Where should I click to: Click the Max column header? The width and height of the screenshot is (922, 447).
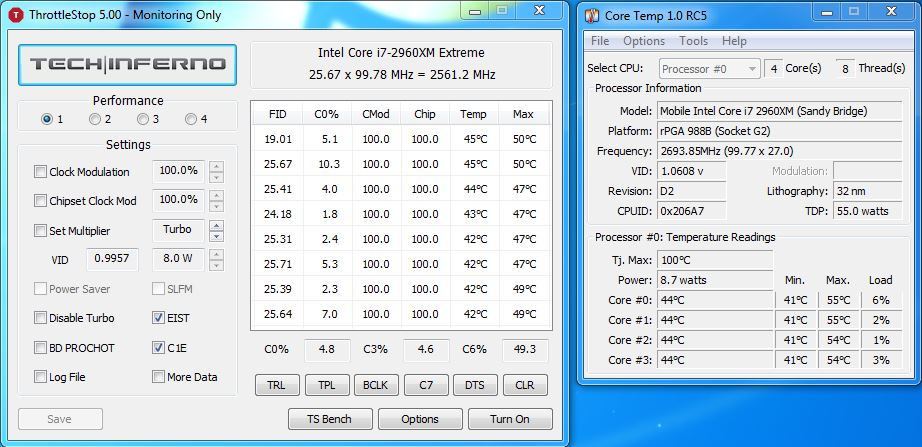click(x=523, y=114)
